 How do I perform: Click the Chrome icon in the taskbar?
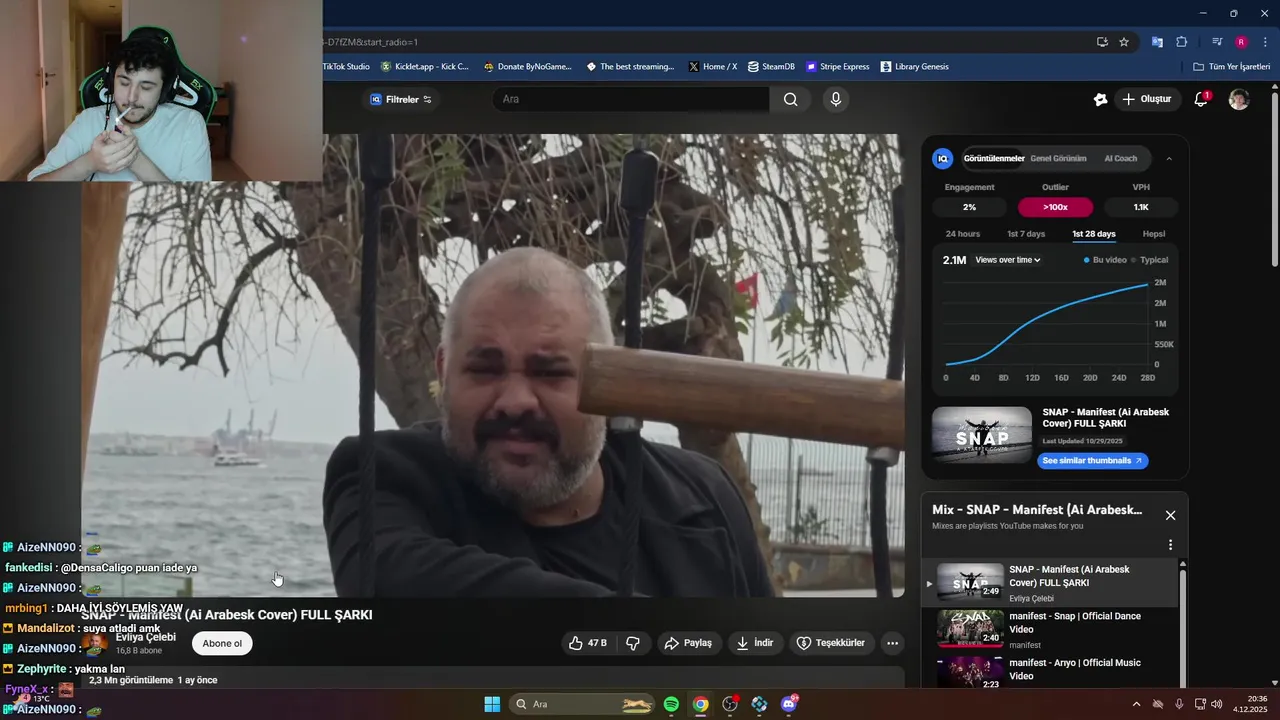701,704
